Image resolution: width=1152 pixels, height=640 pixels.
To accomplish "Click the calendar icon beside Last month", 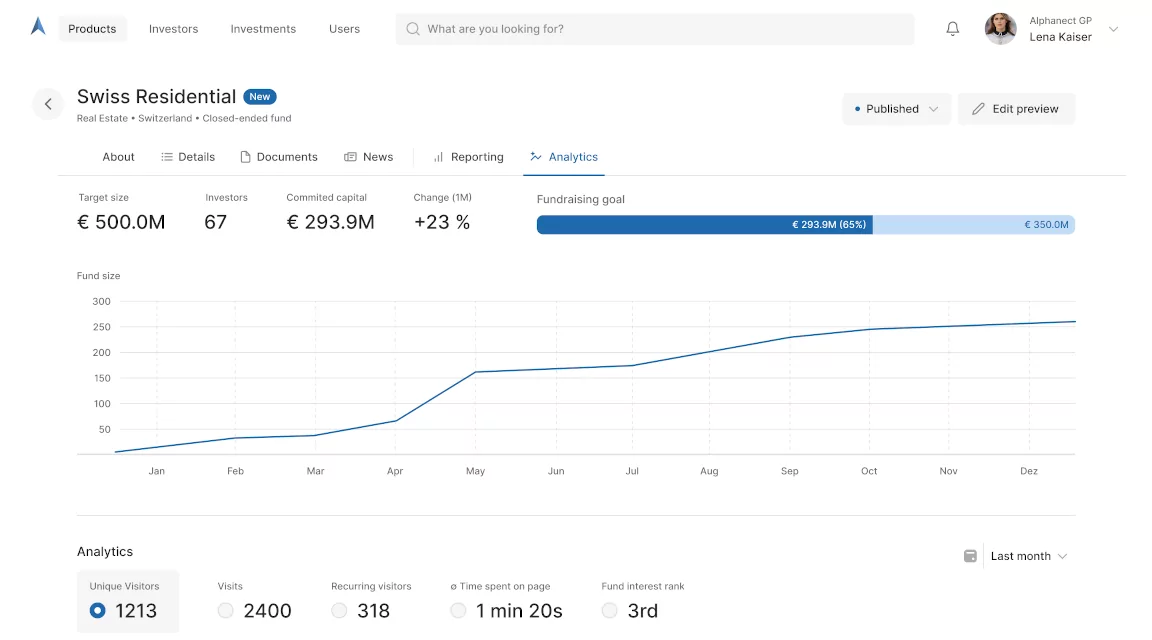I will [x=970, y=556].
